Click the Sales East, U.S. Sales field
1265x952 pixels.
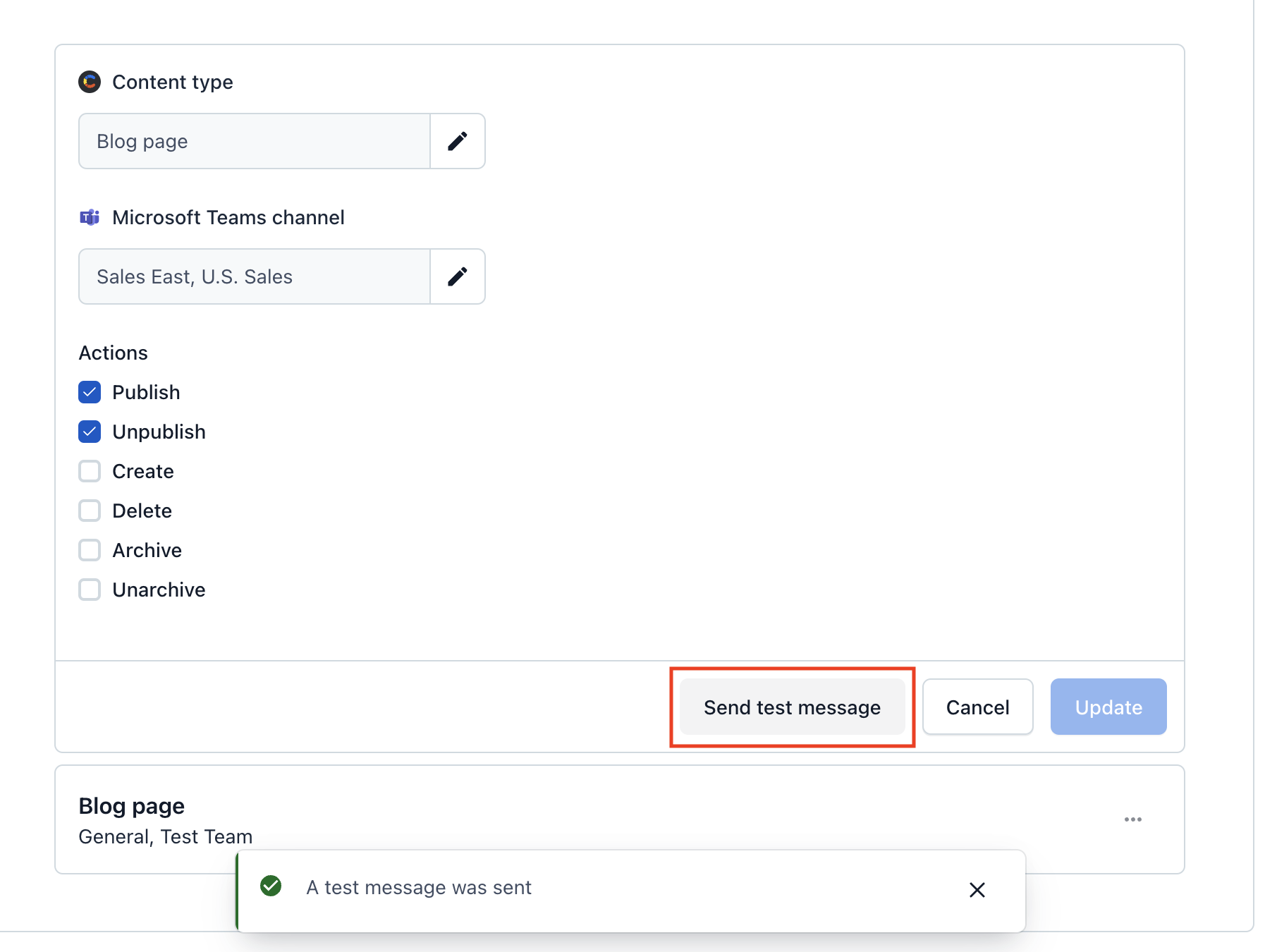click(x=255, y=276)
